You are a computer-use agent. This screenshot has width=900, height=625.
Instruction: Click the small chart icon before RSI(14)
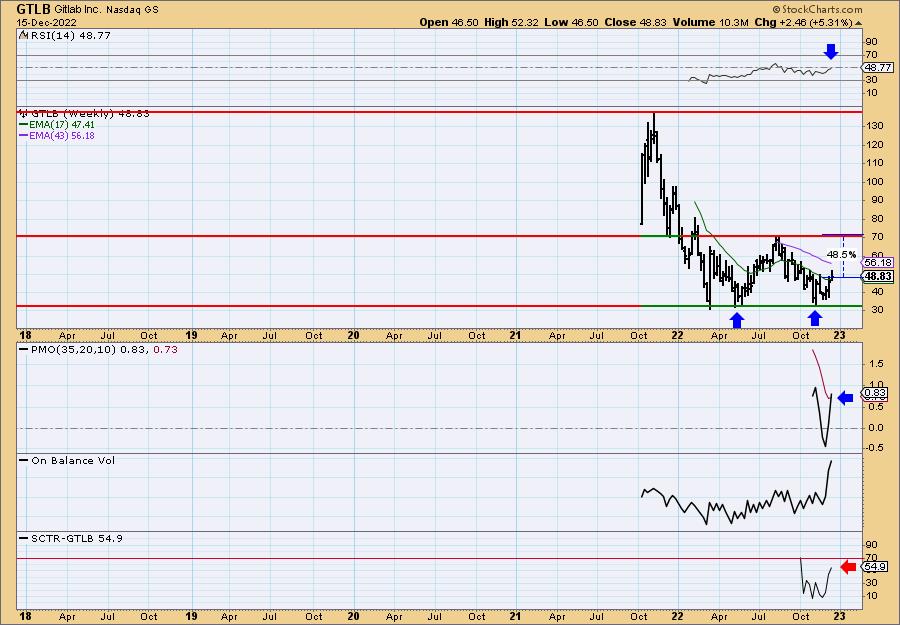[23, 35]
